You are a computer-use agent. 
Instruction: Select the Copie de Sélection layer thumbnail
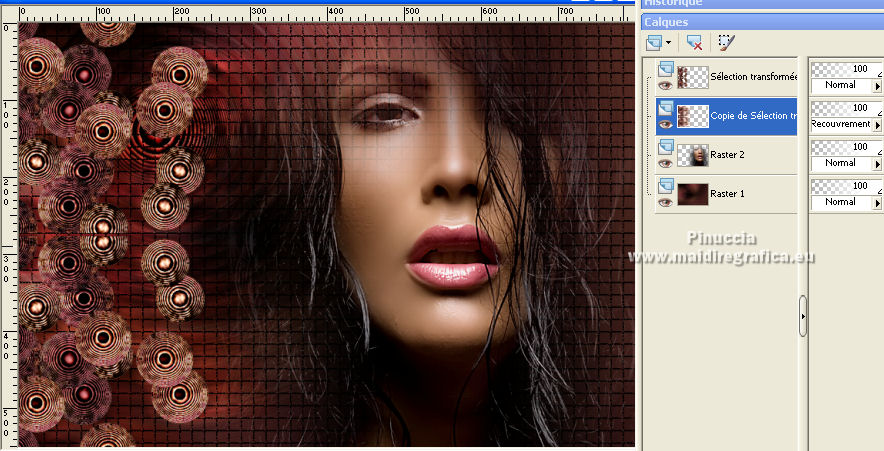coord(692,116)
